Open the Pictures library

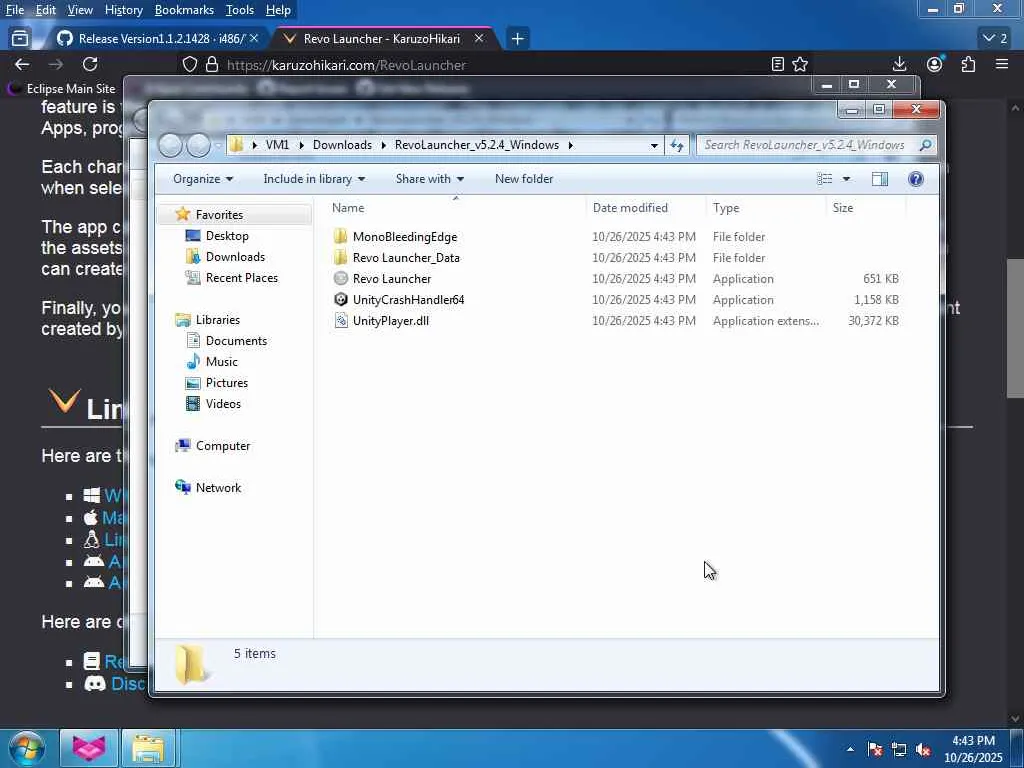(x=227, y=382)
